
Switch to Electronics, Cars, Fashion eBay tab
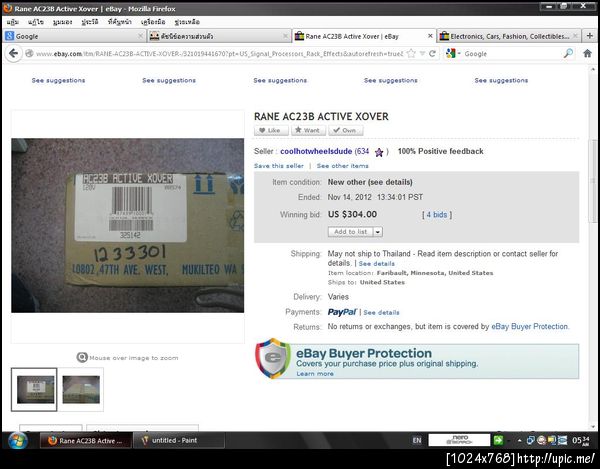tap(508, 36)
